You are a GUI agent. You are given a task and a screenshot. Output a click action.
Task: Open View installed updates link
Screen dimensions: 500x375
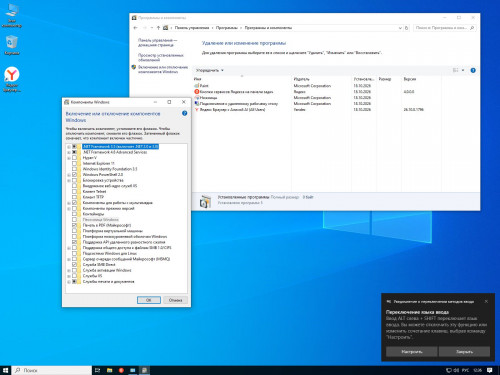[x=161, y=57]
